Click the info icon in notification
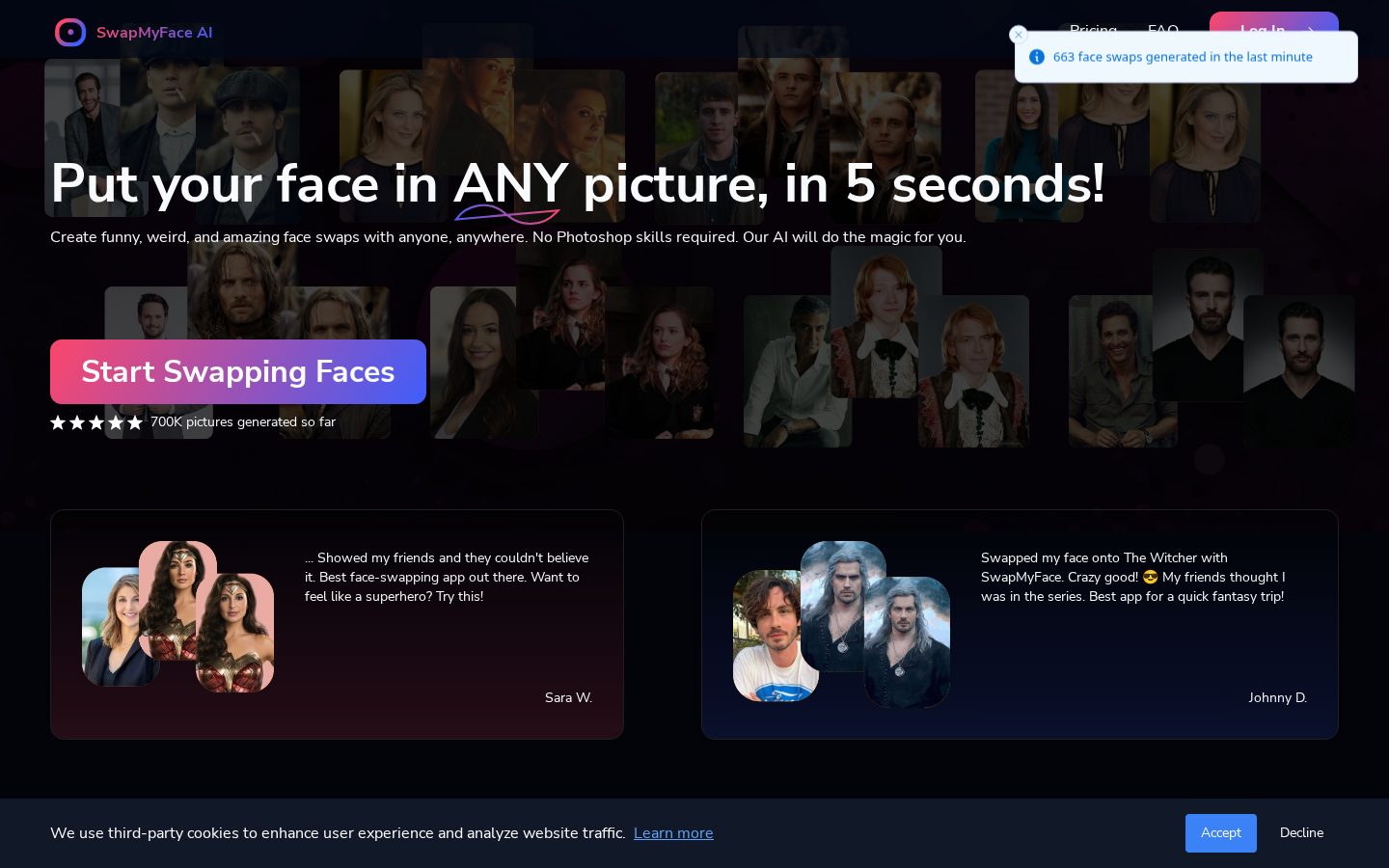The height and width of the screenshot is (868, 1389). click(1037, 57)
